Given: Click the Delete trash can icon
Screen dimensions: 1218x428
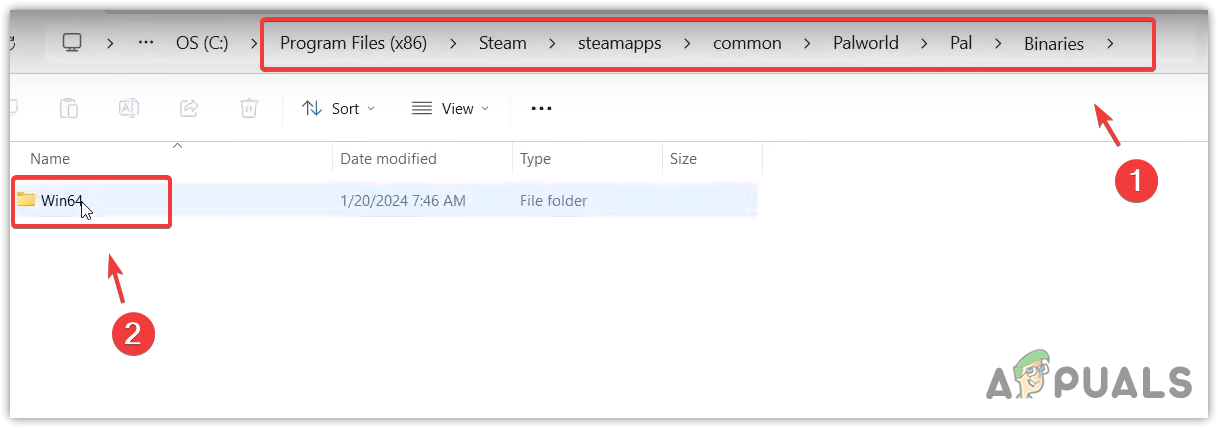Looking at the screenshot, I should 249,108.
